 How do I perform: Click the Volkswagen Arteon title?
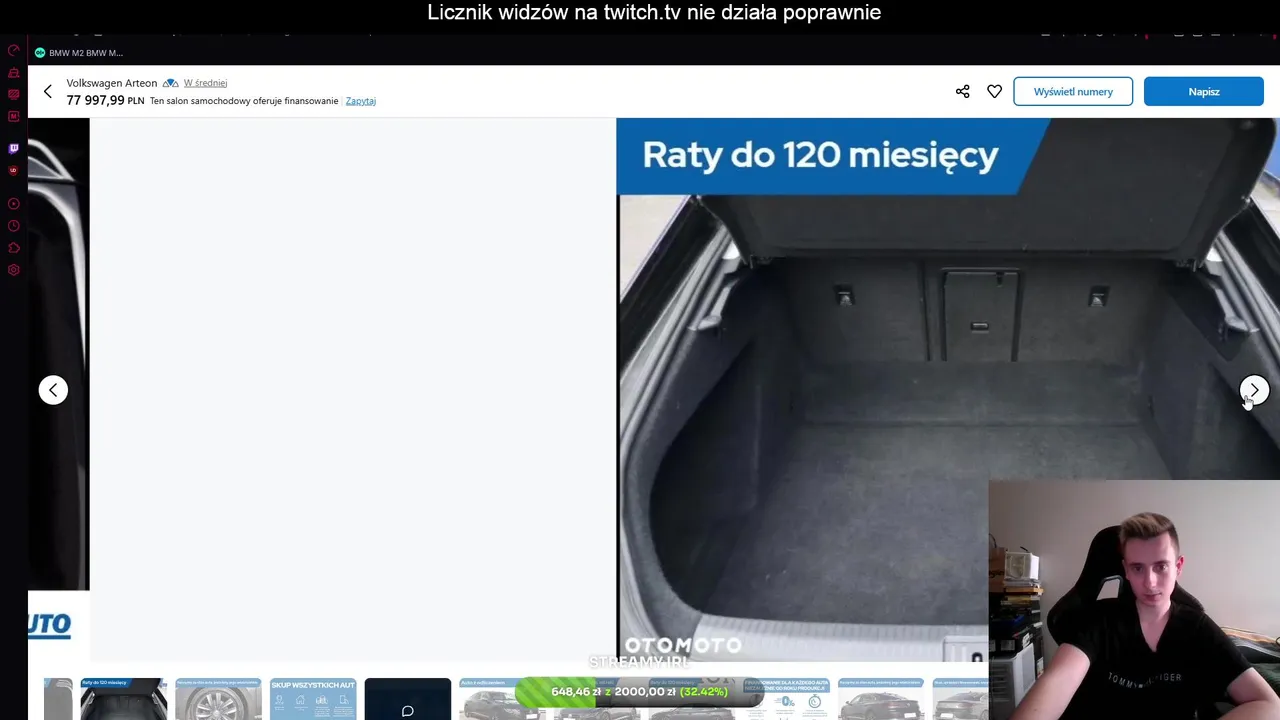pos(112,83)
